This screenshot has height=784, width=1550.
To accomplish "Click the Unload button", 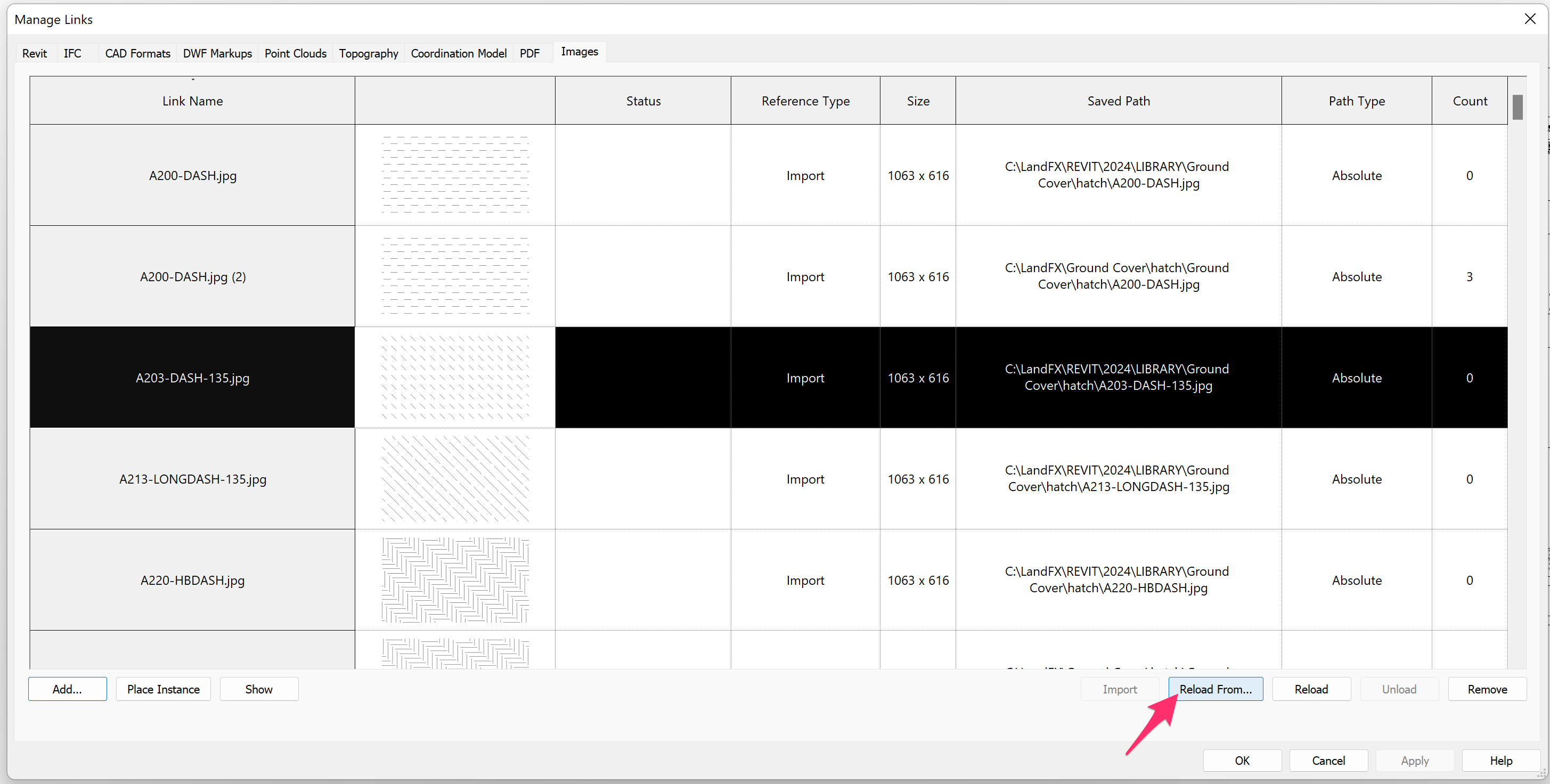I will pyautogui.click(x=1399, y=689).
